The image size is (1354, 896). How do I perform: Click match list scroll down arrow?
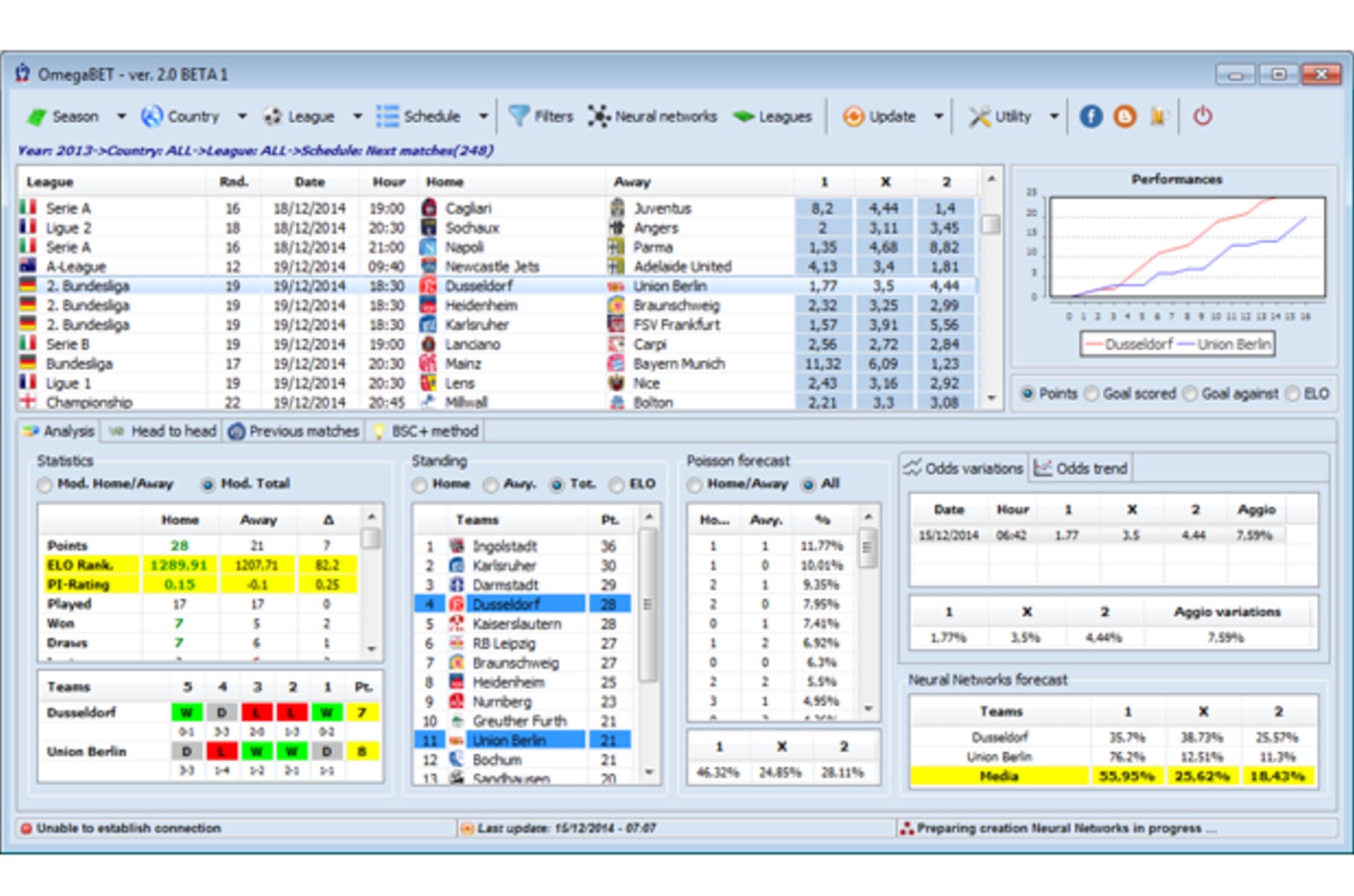click(x=991, y=399)
